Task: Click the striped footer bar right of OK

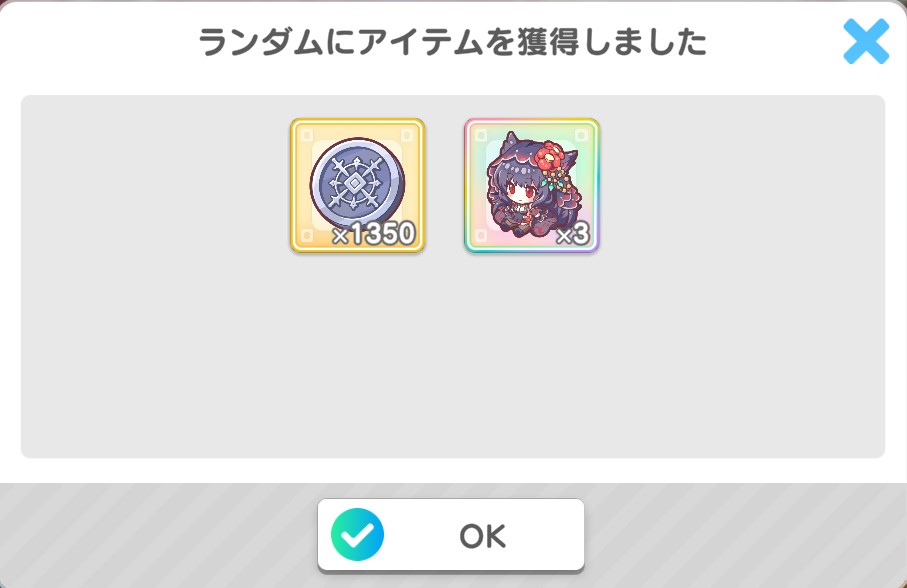Action: [745, 535]
